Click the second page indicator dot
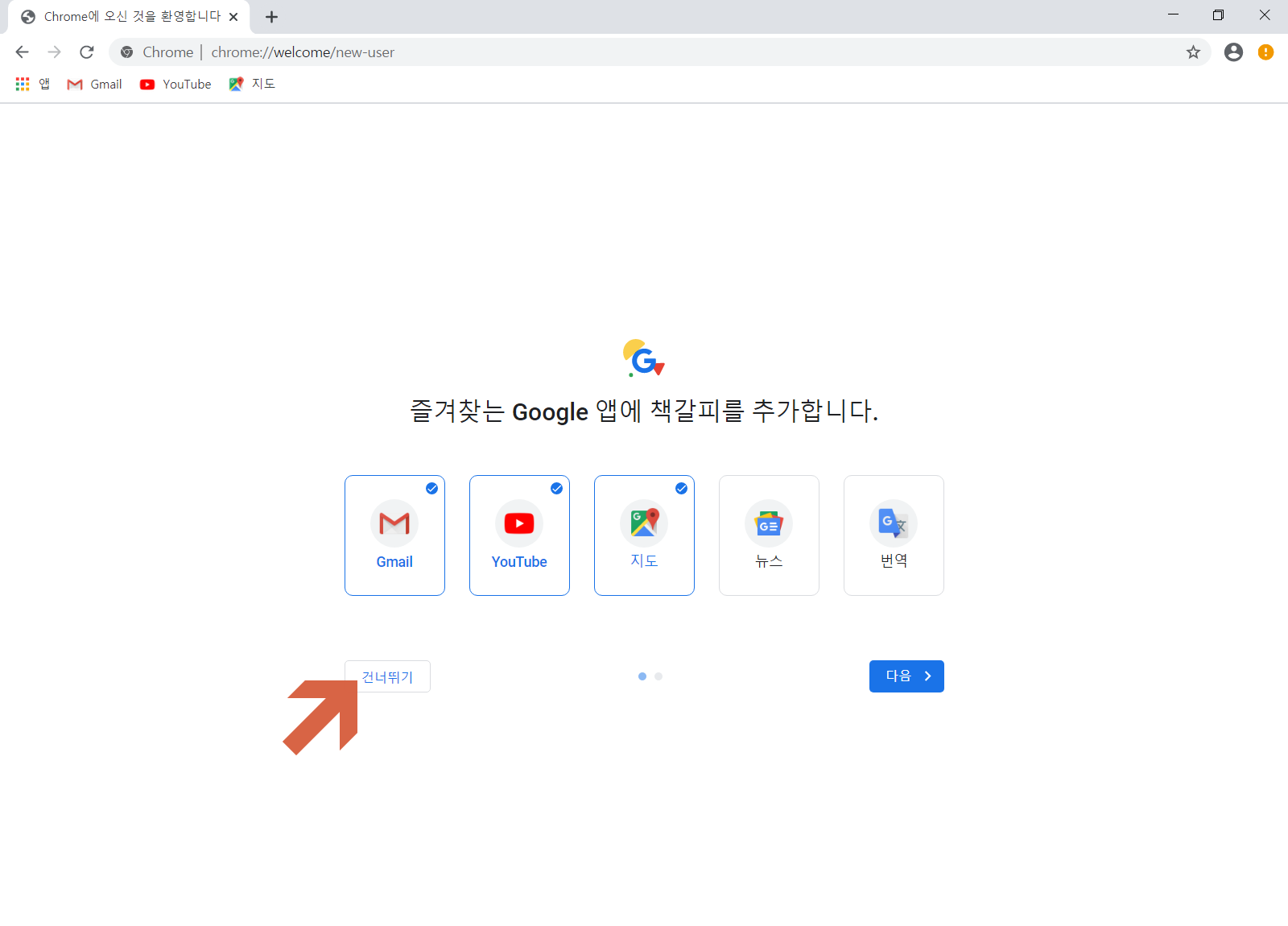Viewport: 1288px width, 926px height. click(658, 676)
